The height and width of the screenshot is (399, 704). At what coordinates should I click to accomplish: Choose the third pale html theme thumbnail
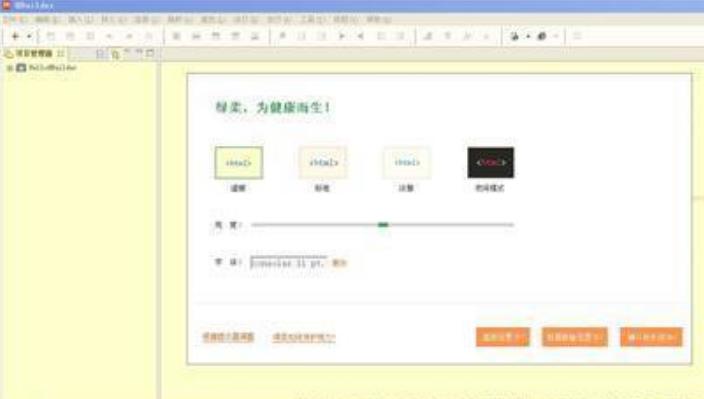pos(407,162)
